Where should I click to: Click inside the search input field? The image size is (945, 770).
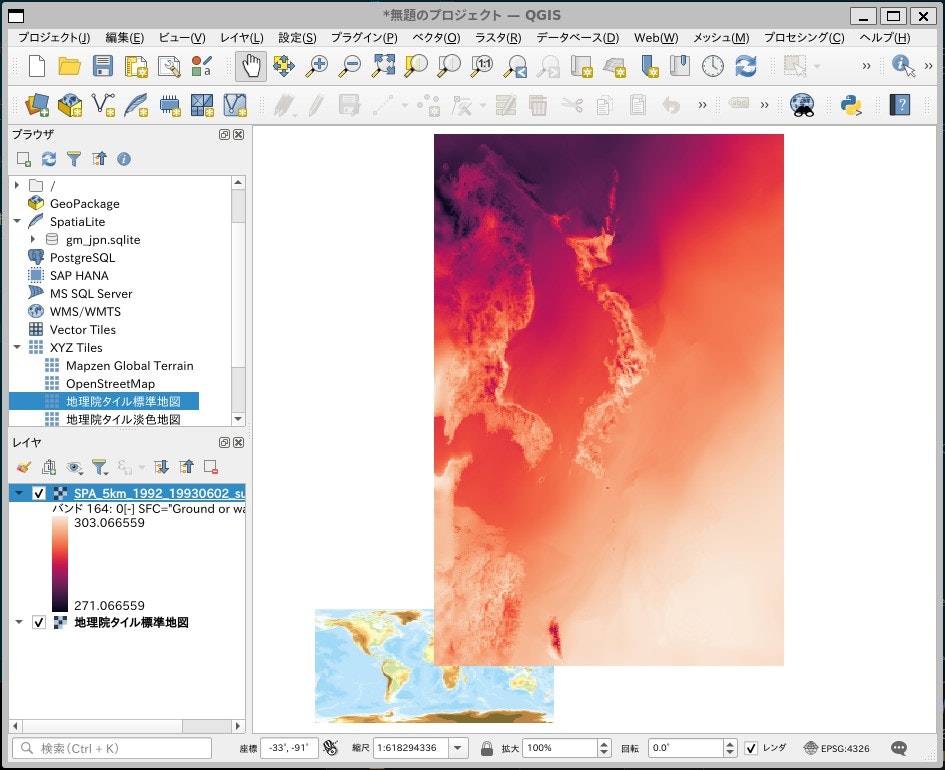tap(110, 748)
